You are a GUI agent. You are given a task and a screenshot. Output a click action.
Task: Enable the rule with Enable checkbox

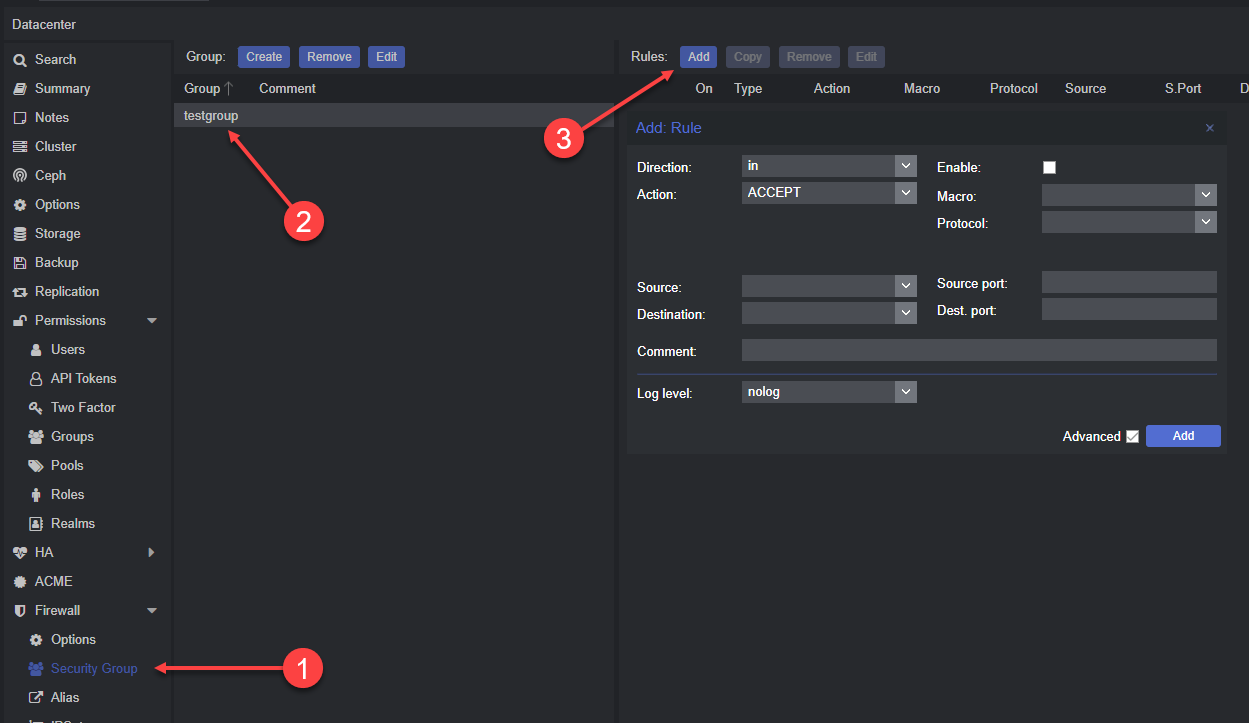click(x=1049, y=168)
